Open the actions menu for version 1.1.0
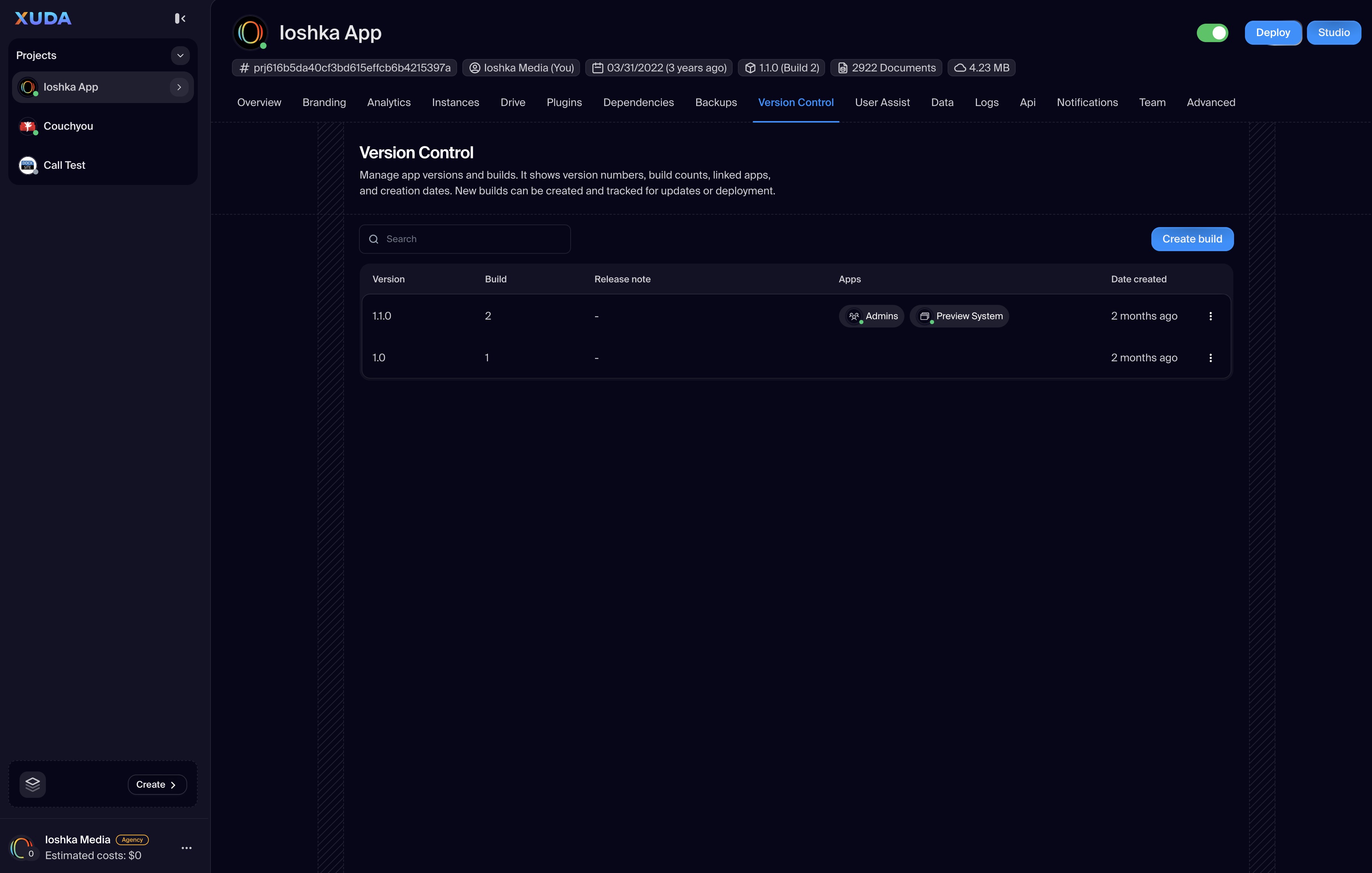The height and width of the screenshot is (873, 1372). [1210, 316]
